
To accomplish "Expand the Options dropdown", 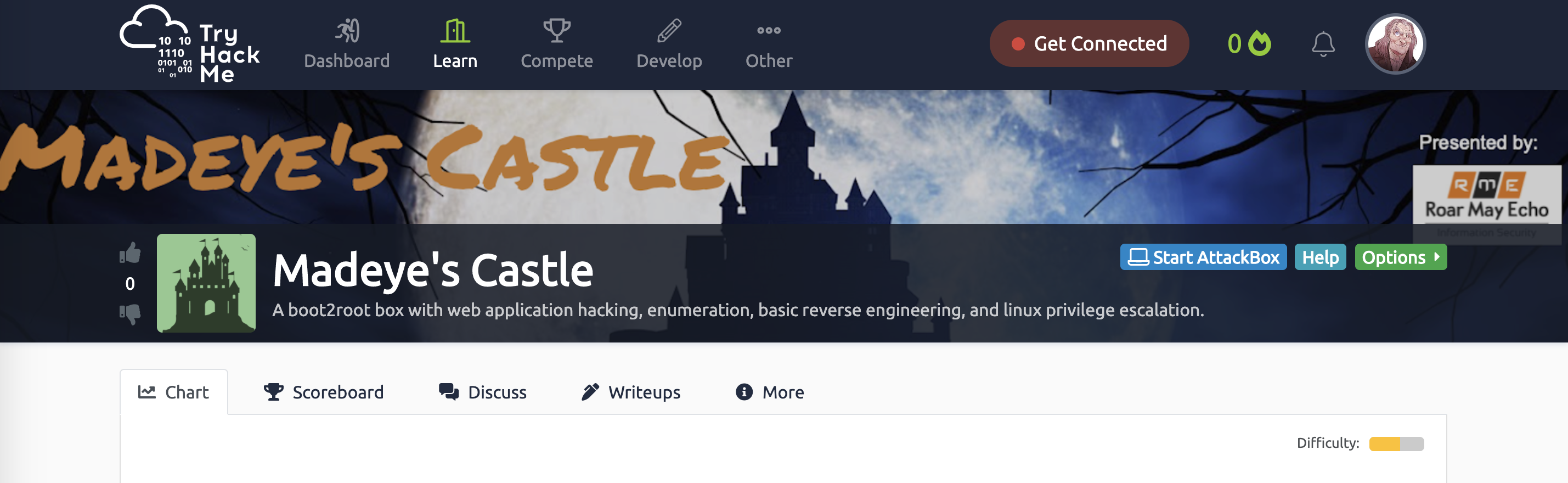I will point(1401,257).
